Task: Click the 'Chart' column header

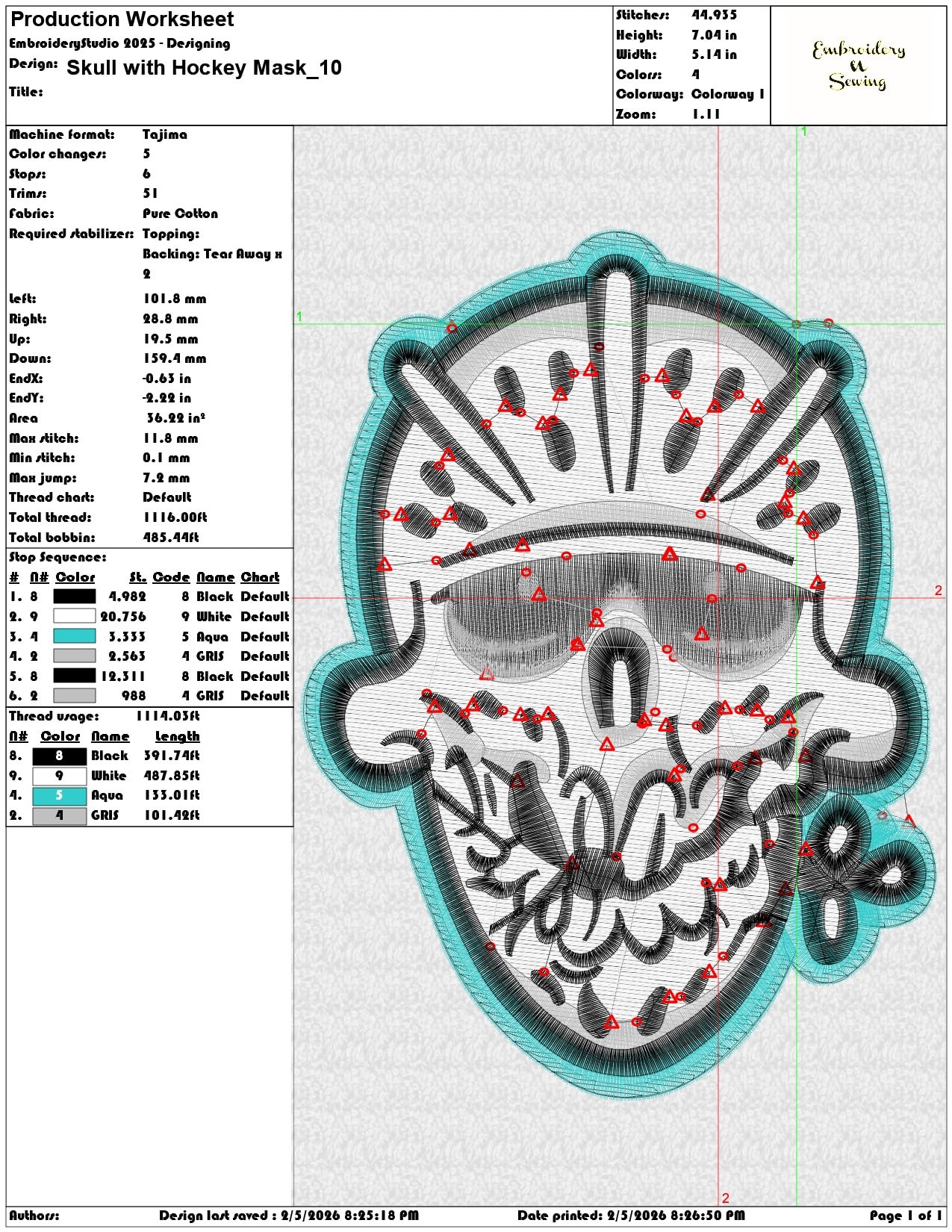Action: (x=260, y=577)
